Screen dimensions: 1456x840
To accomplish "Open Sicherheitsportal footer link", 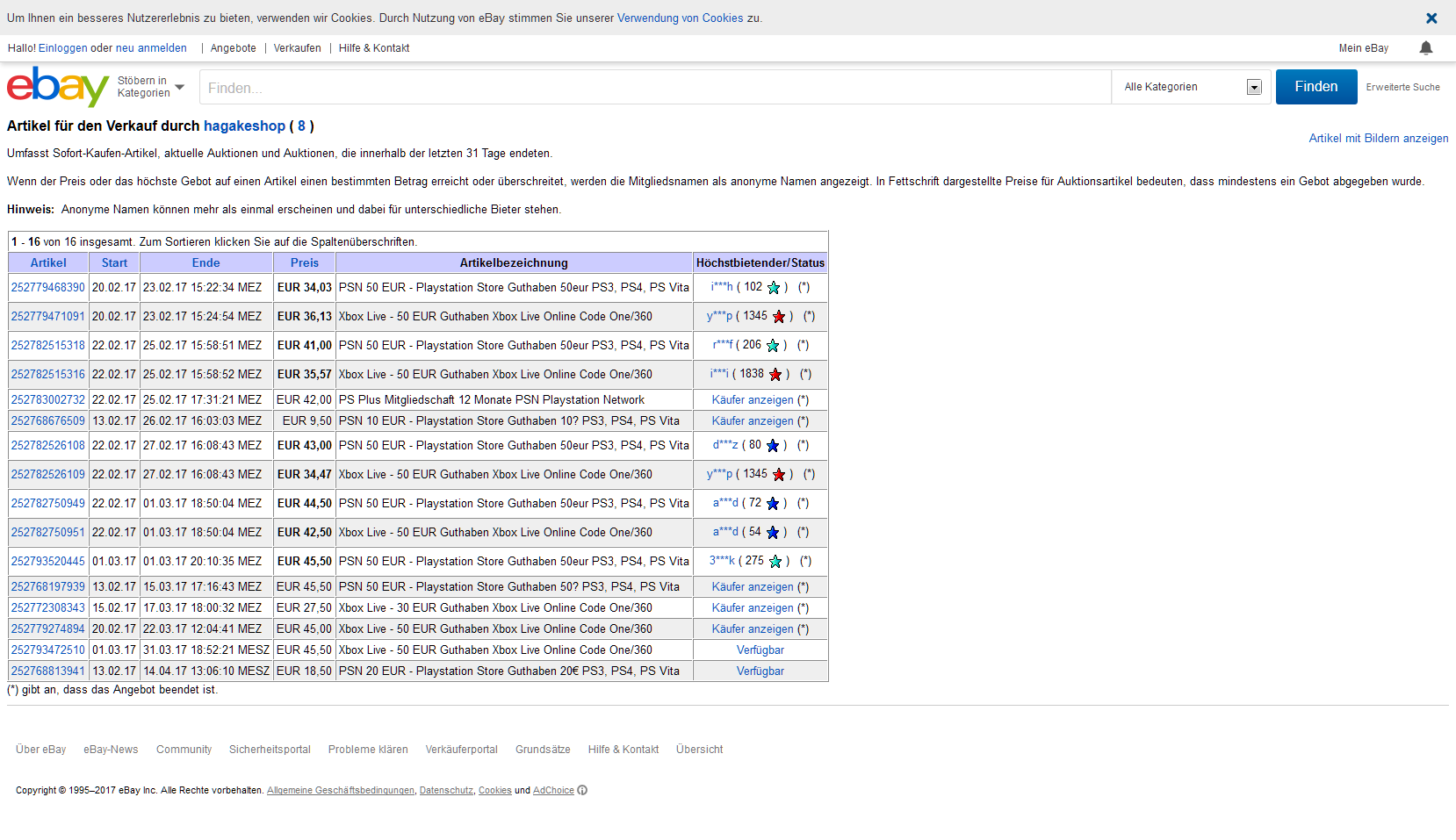I will pos(270,750).
